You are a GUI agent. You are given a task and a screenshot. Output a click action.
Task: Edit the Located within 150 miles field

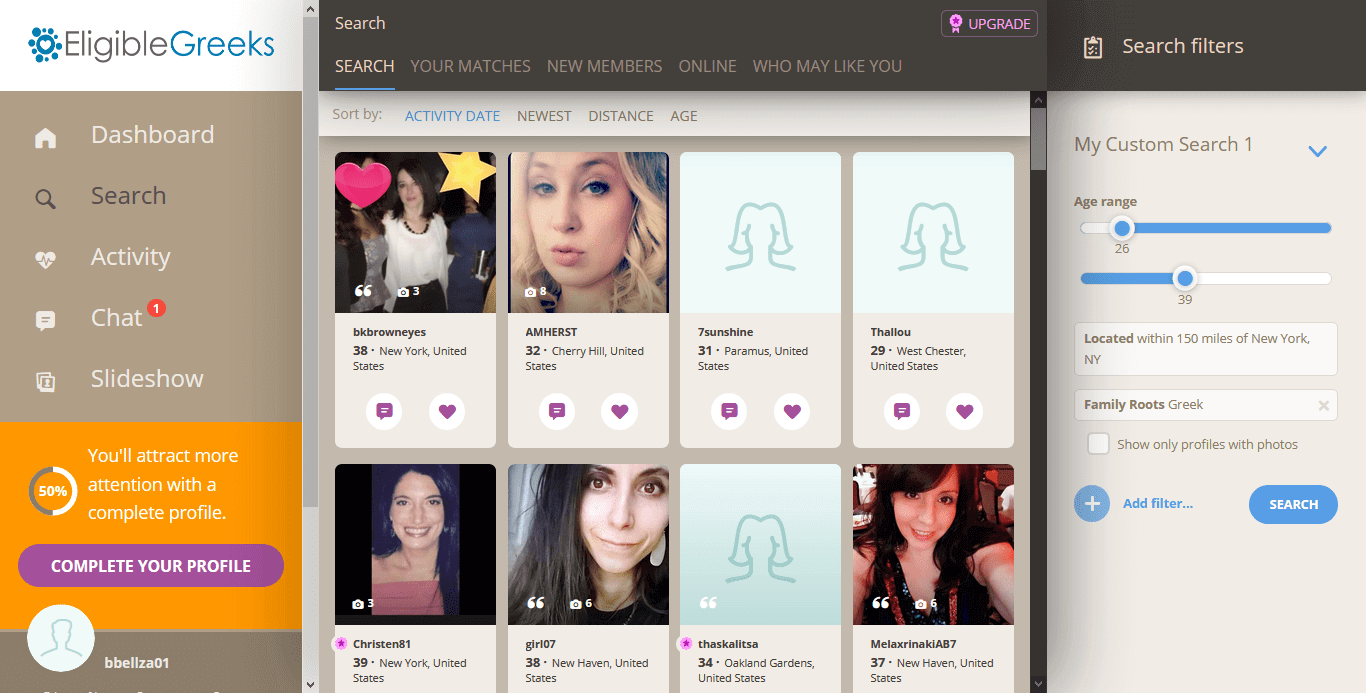tap(1206, 349)
